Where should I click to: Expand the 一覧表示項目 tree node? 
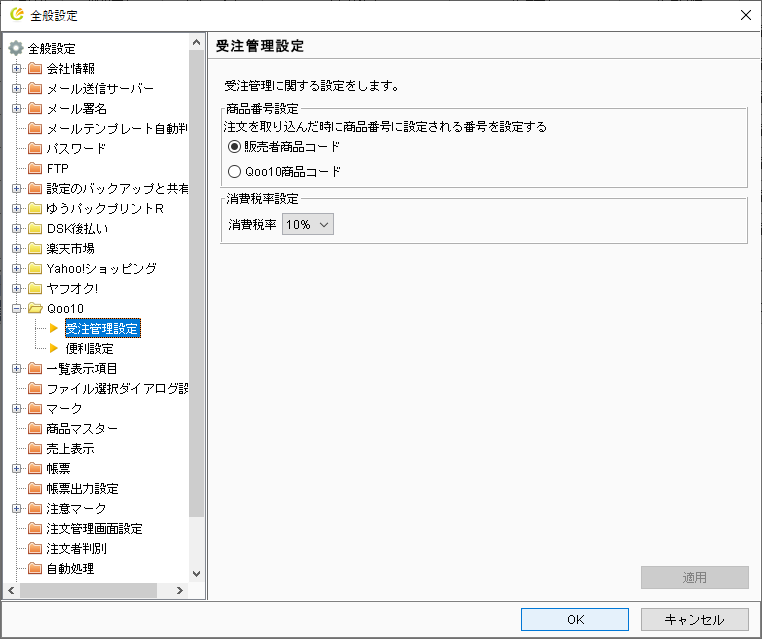[17, 368]
